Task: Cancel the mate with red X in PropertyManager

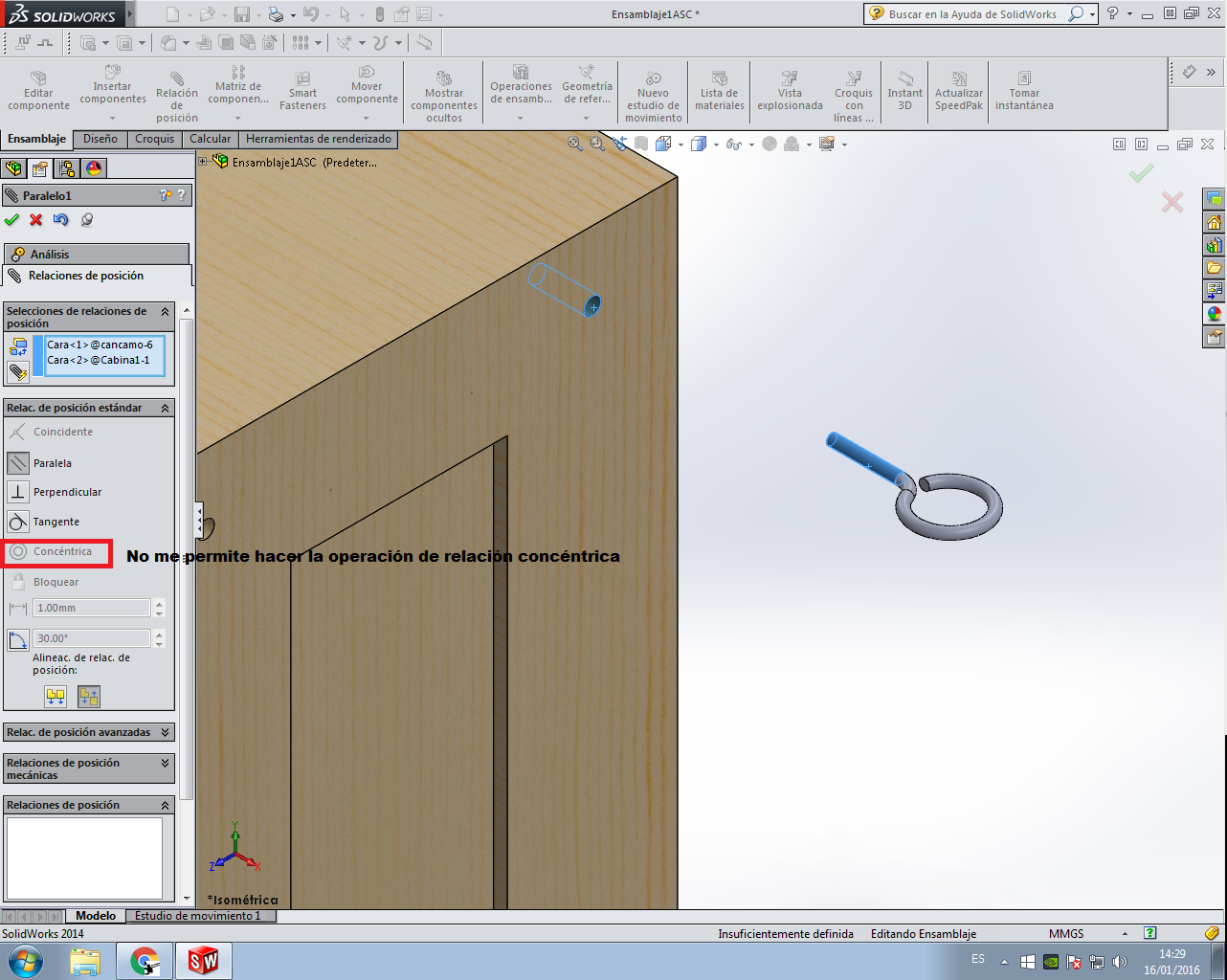Action: coord(36,220)
